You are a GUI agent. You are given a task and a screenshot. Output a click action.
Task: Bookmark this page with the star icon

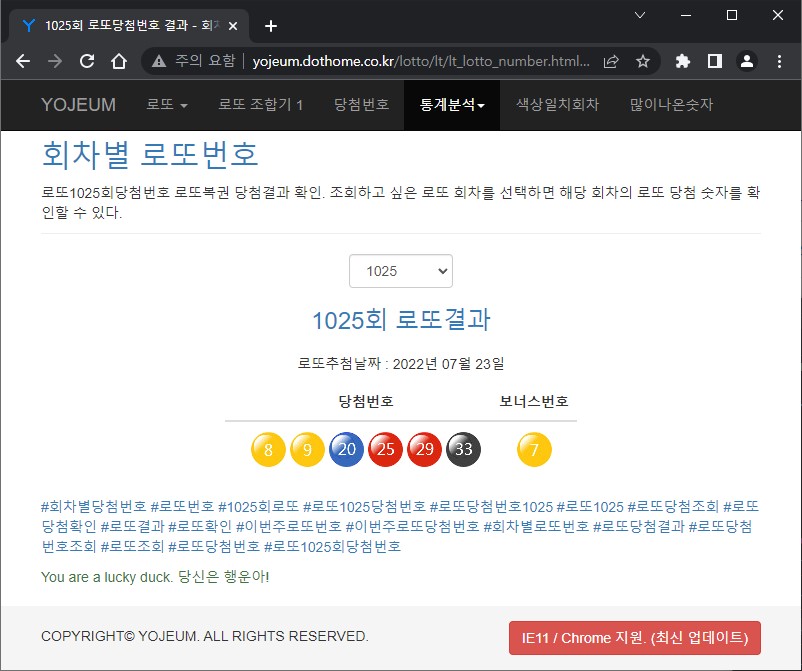pyautogui.click(x=643, y=62)
